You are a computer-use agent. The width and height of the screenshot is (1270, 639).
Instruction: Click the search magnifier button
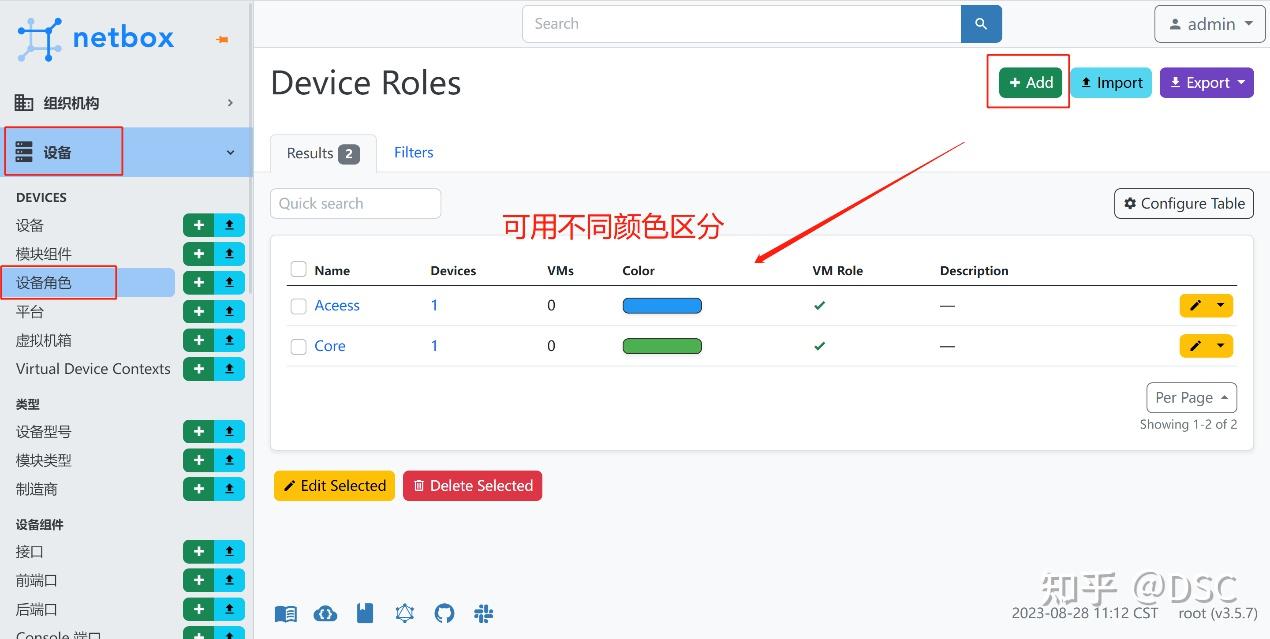pyautogui.click(x=979, y=23)
